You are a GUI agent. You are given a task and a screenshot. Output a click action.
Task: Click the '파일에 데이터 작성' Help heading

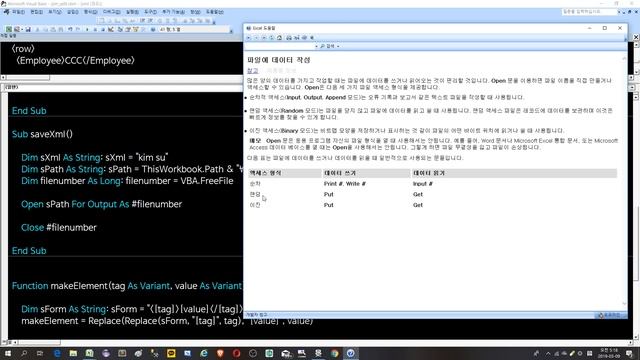coord(279,60)
